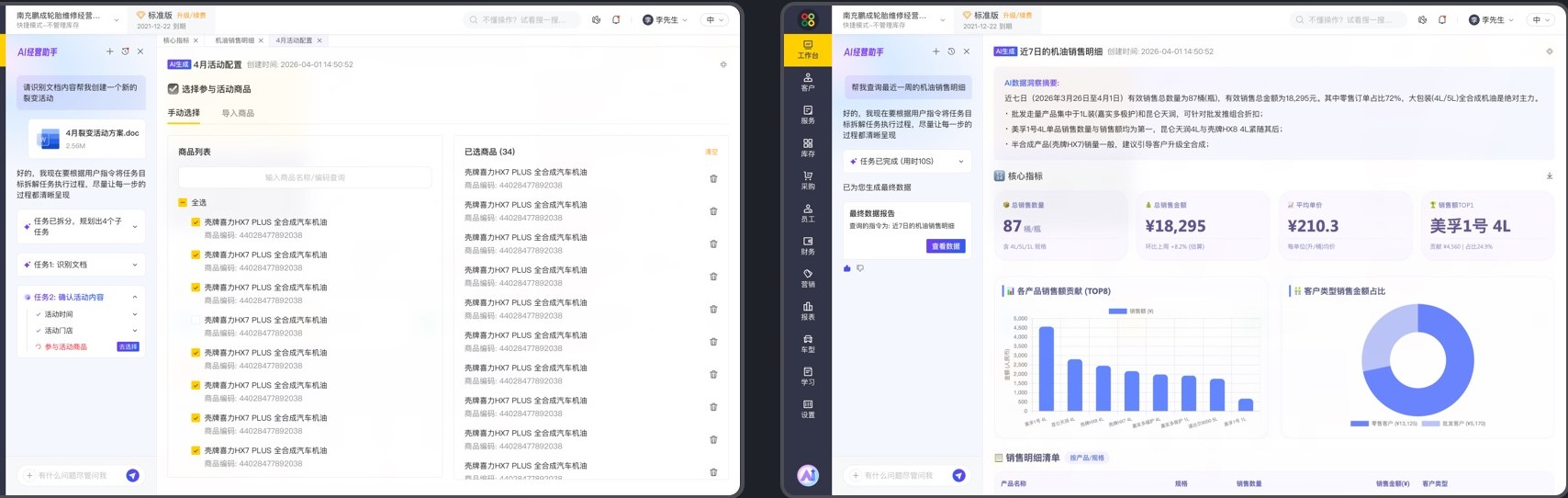Open settings gear of 4月活动配置 page
The height and width of the screenshot is (498, 1568).
tap(723, 64)
